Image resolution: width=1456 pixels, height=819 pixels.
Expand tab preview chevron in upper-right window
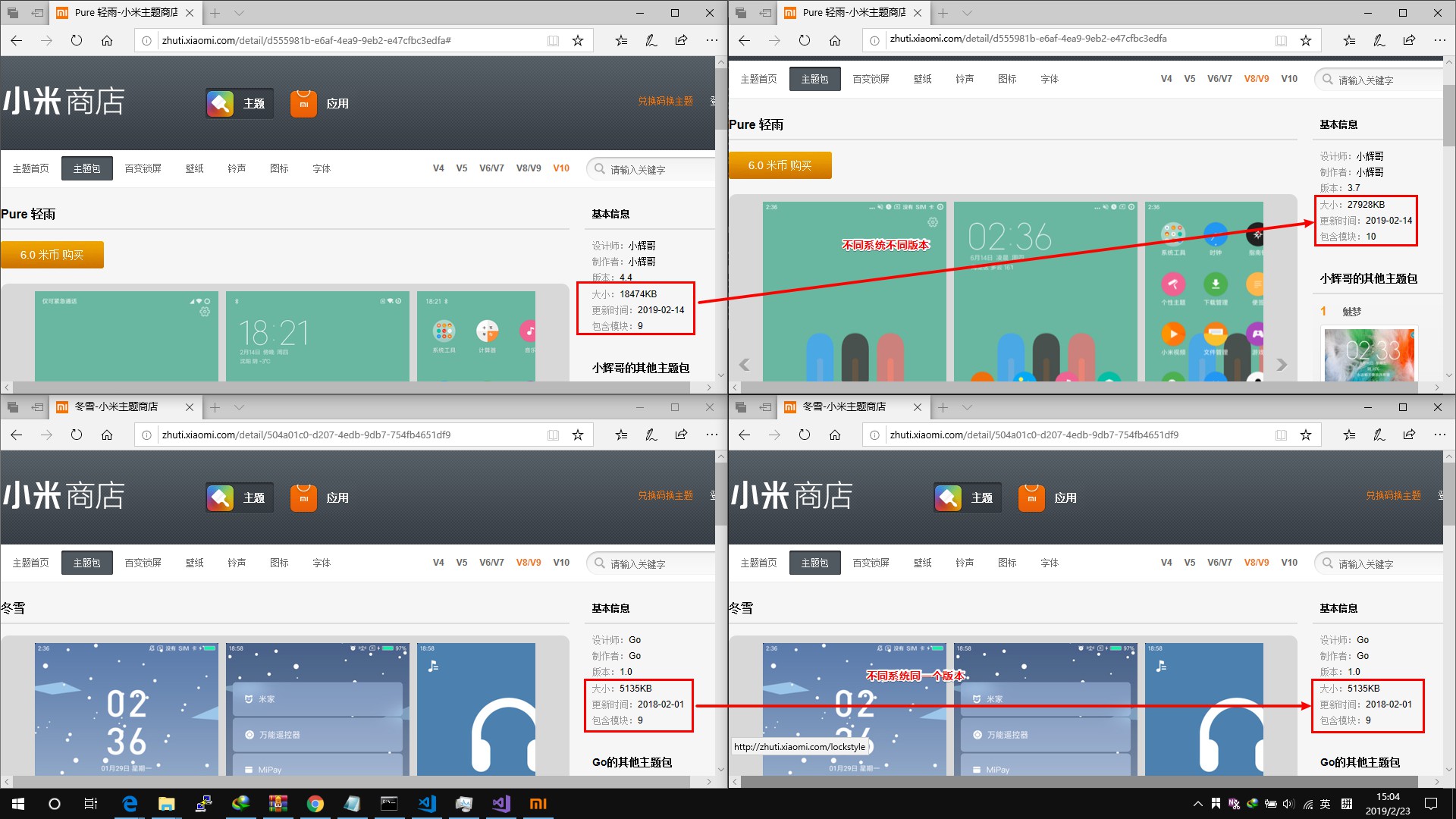(967, 13)
